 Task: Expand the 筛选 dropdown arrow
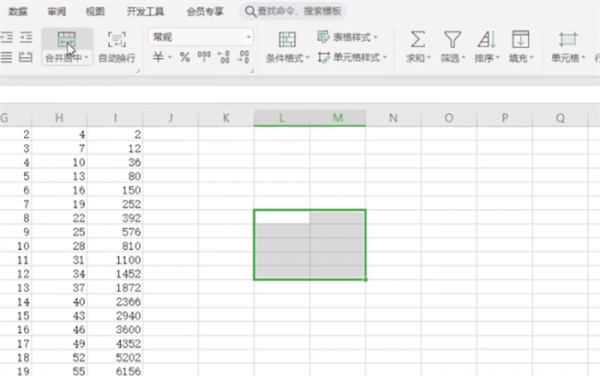click(463, 58)
